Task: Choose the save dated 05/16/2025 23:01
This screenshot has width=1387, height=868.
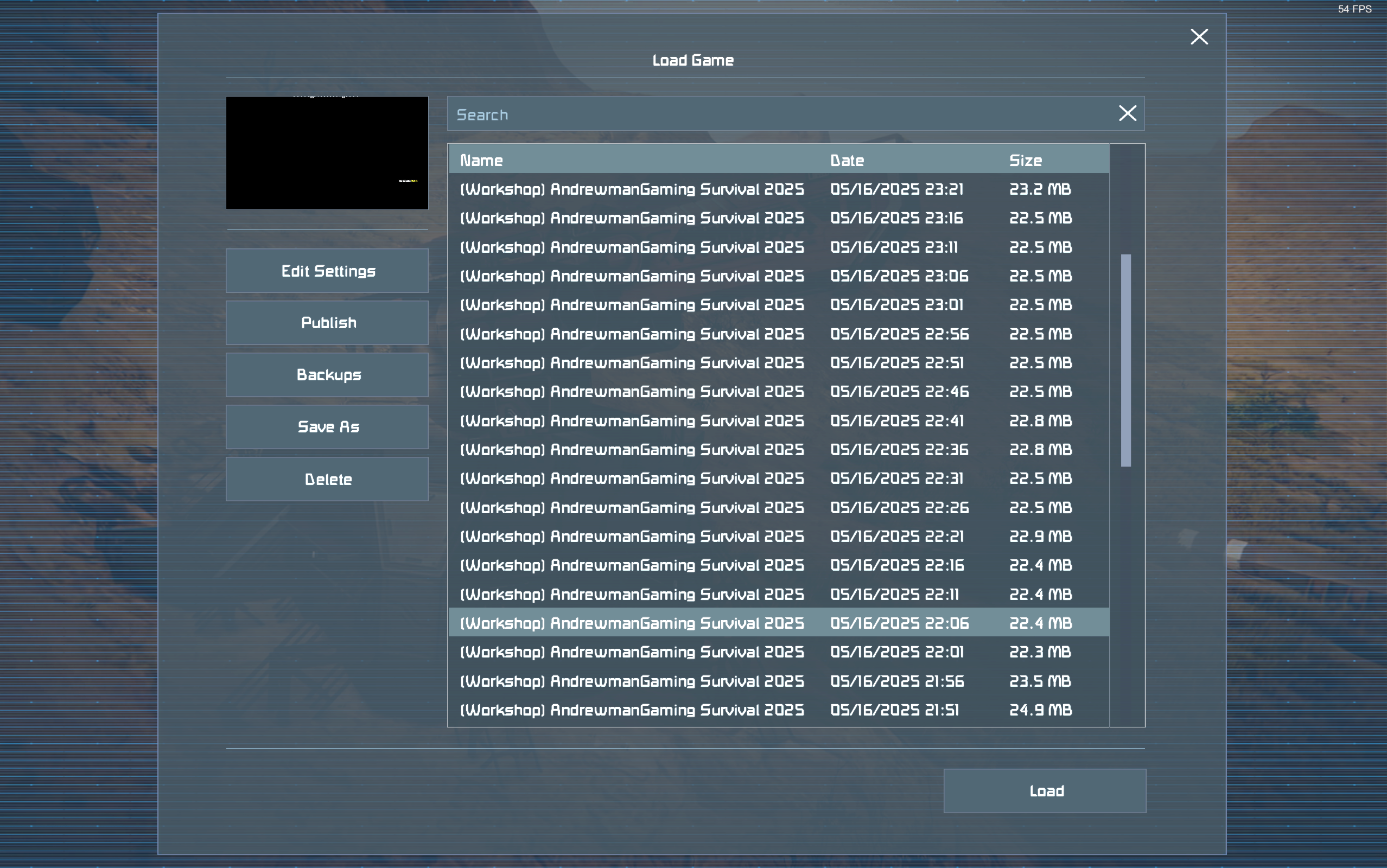Action: pyautogui.click(x=778, y=305)
